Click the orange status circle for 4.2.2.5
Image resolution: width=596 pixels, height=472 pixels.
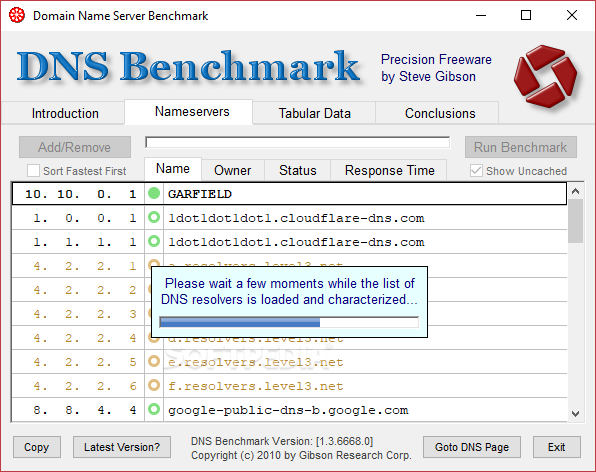pyautogui.click(x=154, y=361)
